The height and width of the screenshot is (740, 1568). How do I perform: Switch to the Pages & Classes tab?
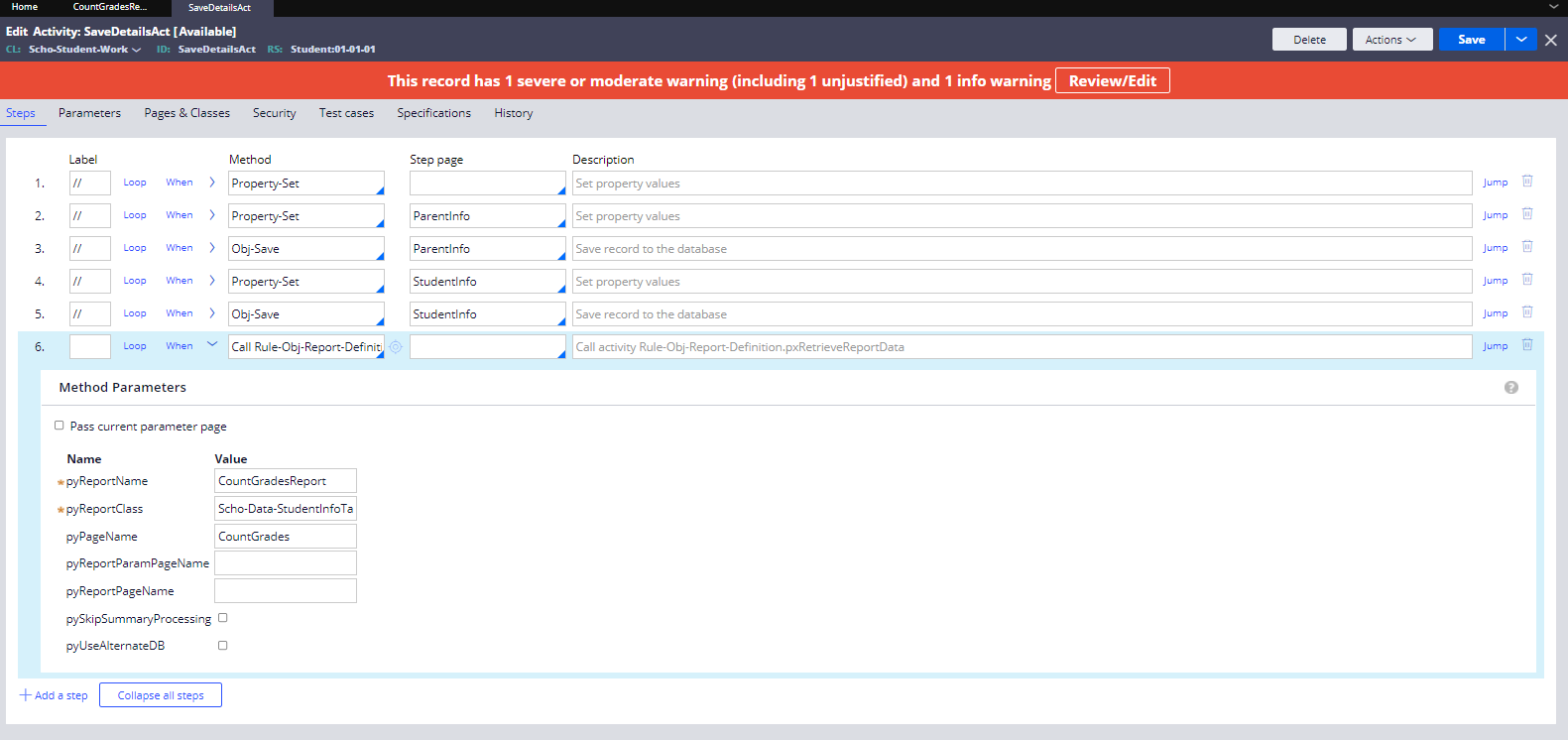186,113
